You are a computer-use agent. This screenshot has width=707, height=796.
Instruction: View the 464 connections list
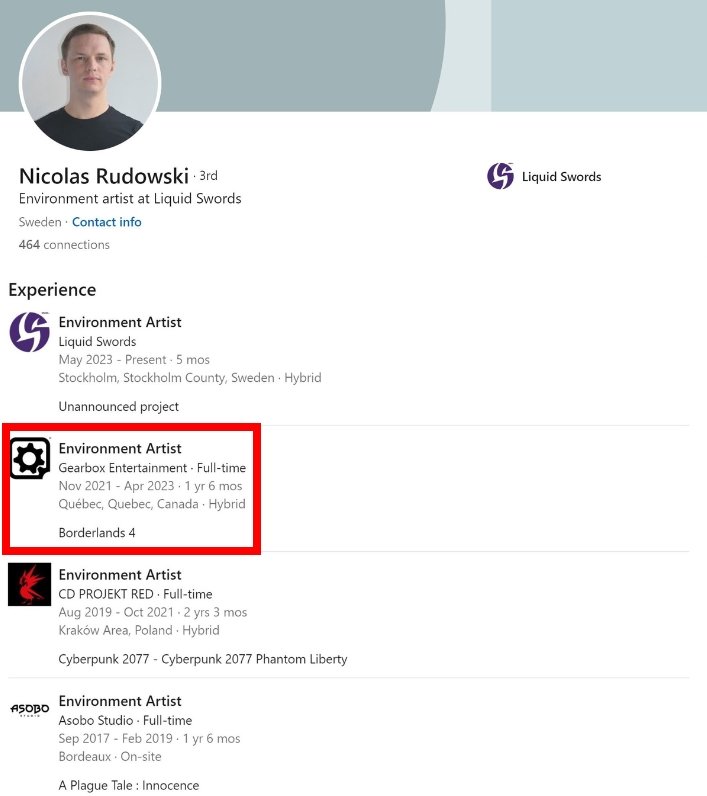click(64, 245)
